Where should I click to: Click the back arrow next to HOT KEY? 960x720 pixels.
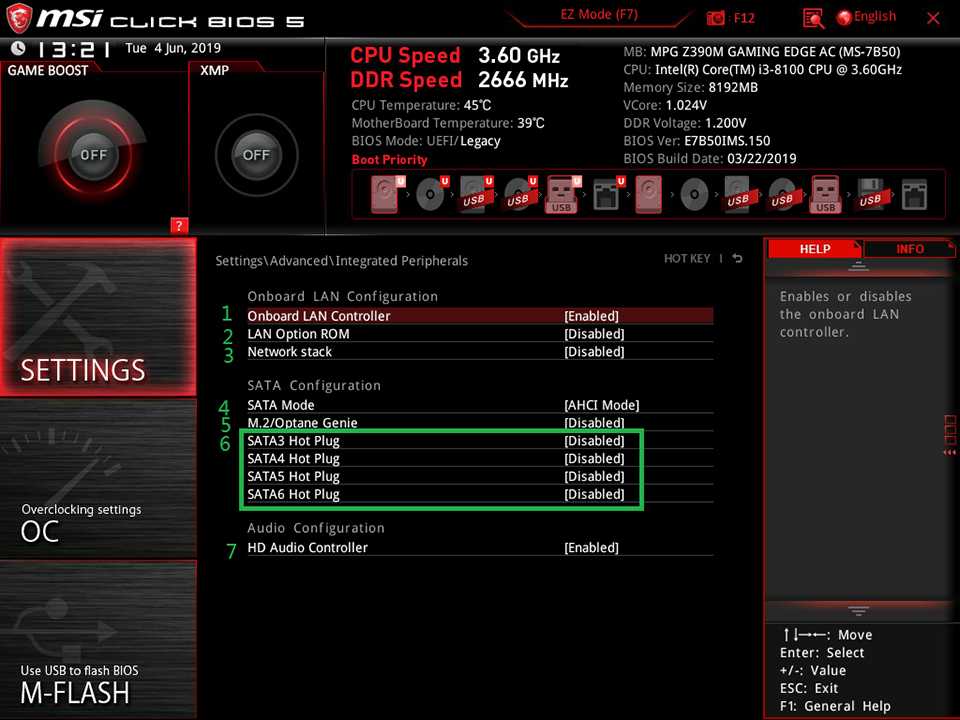(x=737, y=259)
